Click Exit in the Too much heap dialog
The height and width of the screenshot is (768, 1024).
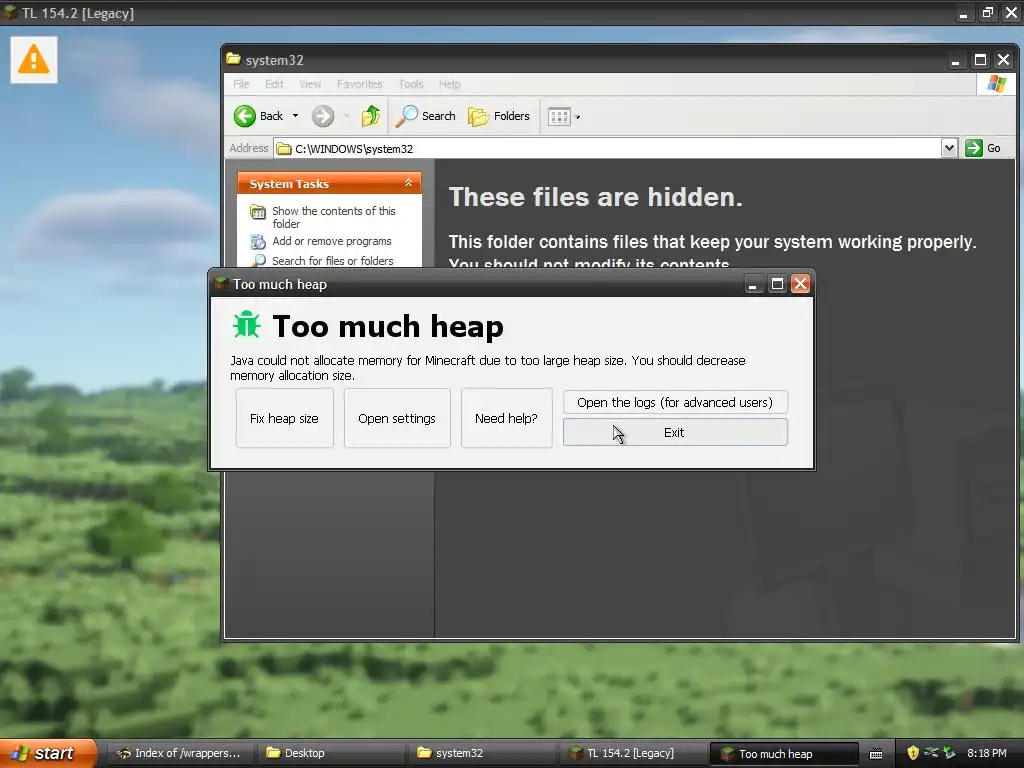pos(675,432)
